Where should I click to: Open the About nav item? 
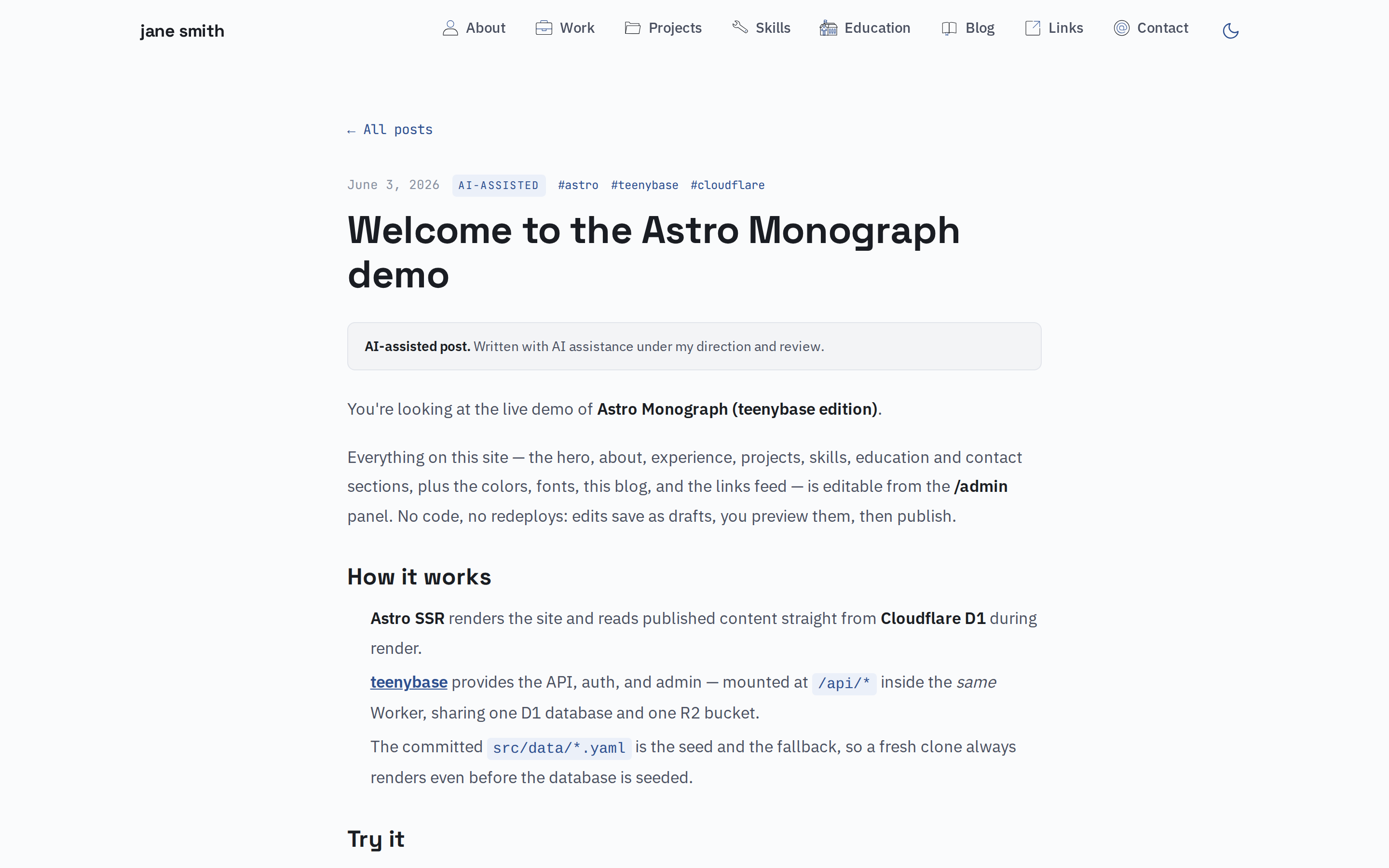coord(474,28)
